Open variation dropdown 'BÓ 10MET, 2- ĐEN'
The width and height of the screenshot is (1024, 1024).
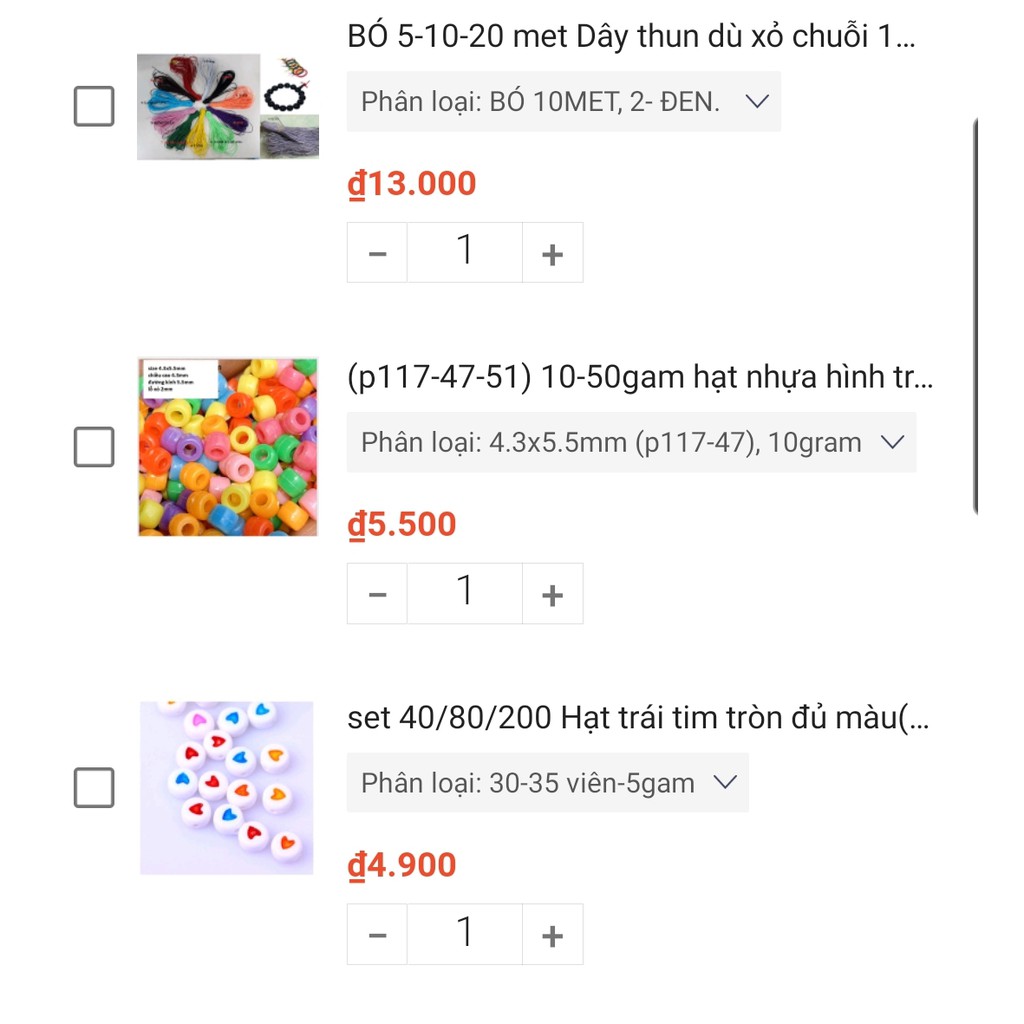coord(564,101)
